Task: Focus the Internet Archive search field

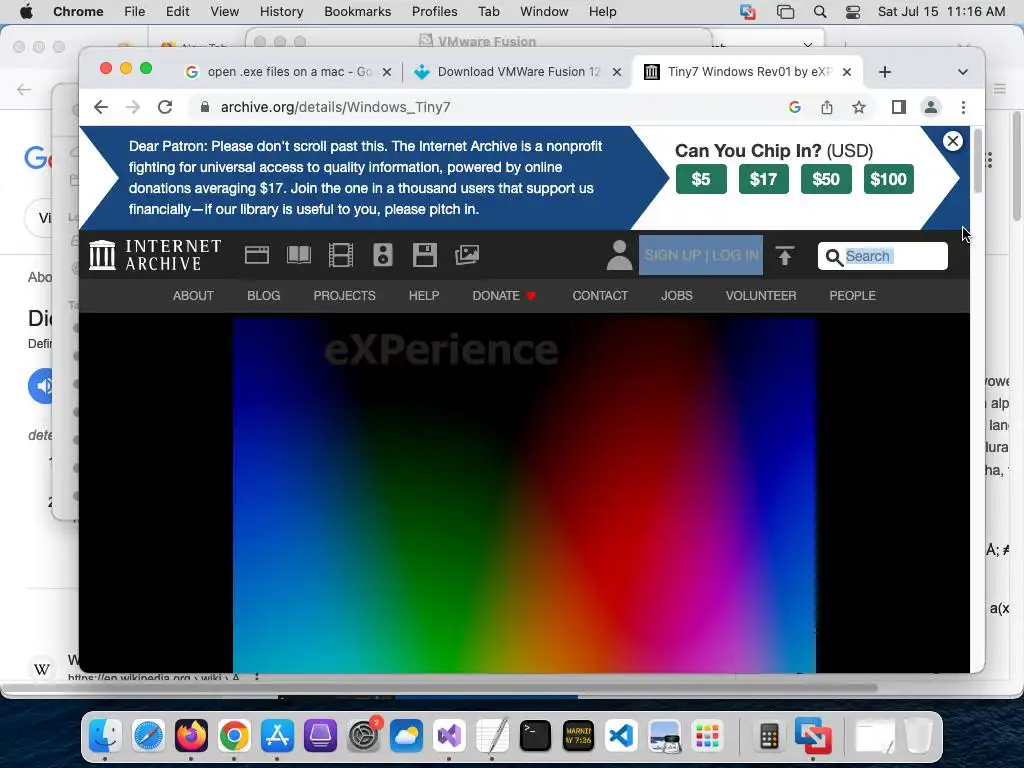Action: pyautogui.click(x=882, y=256)
